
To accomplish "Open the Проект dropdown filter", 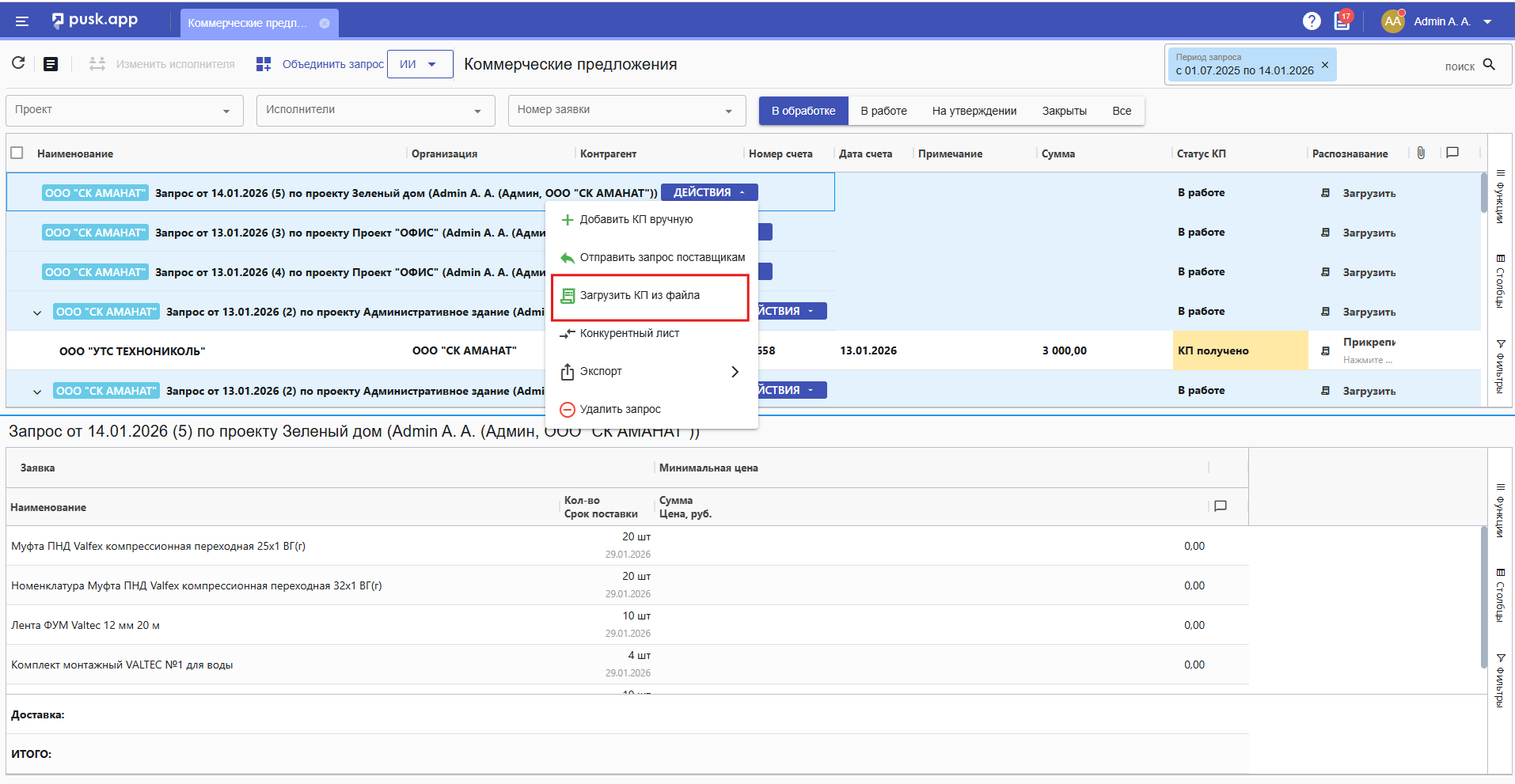I will [x=124, y=111].
